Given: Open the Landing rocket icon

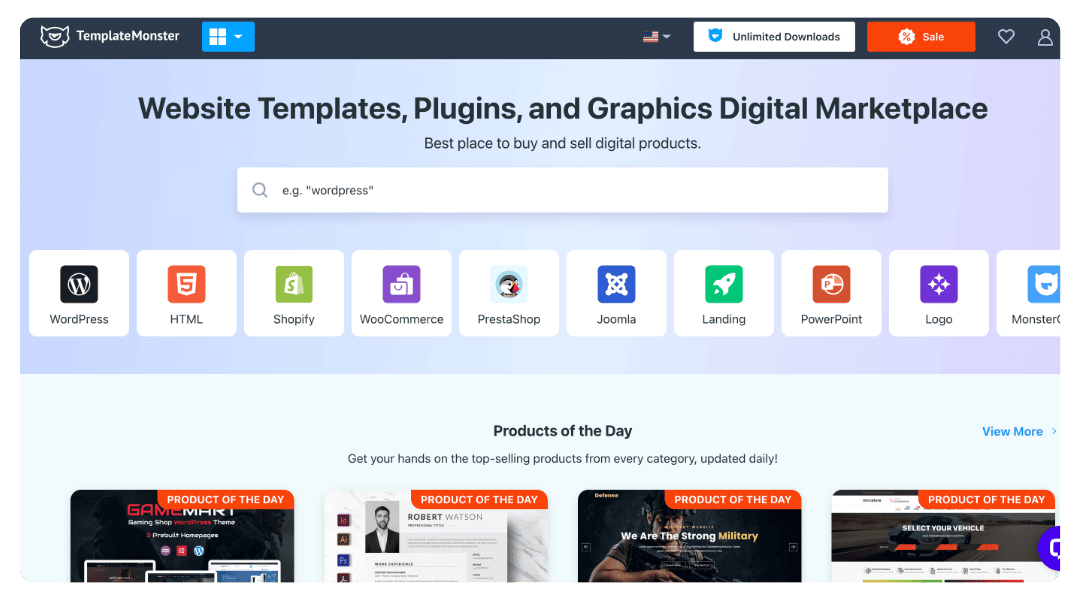Looking at the screenshot, I should (x=723, y=284).
